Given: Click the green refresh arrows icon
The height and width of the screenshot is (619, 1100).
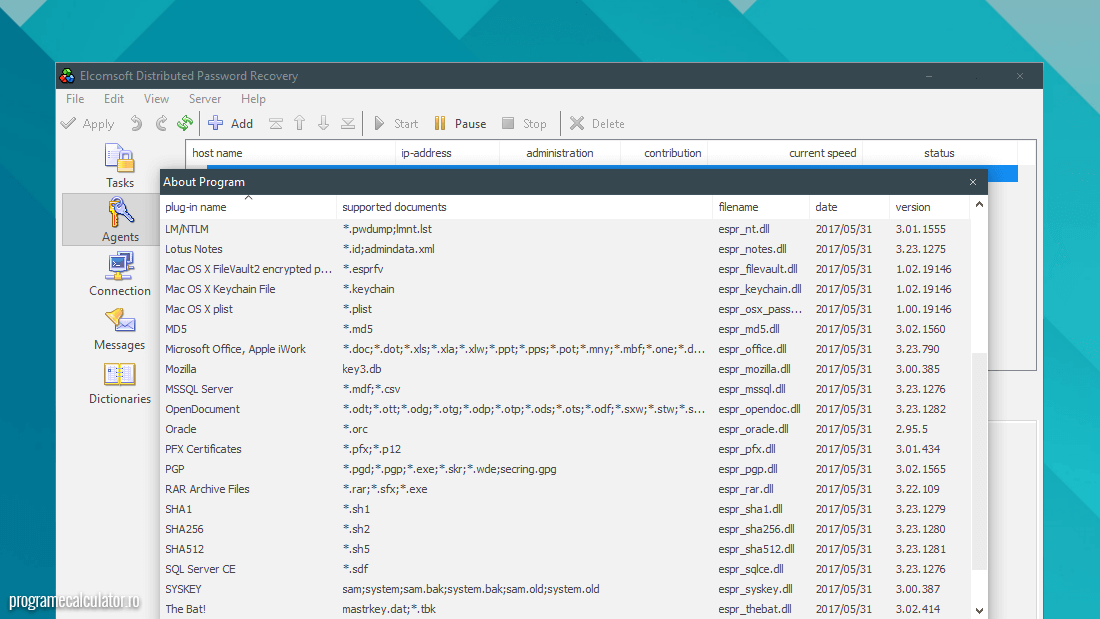Looking at the screenshot, I should click(x=185, y=123).
